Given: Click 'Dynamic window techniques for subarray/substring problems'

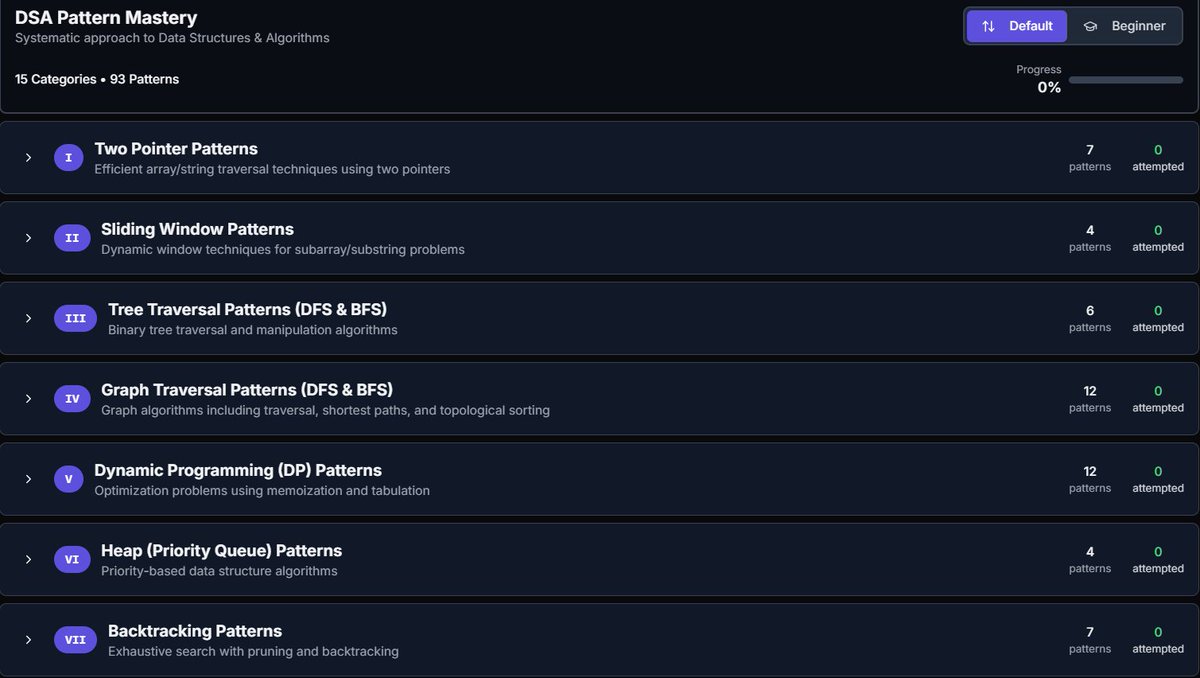Looking at the screenshot, I should (283, 249).
